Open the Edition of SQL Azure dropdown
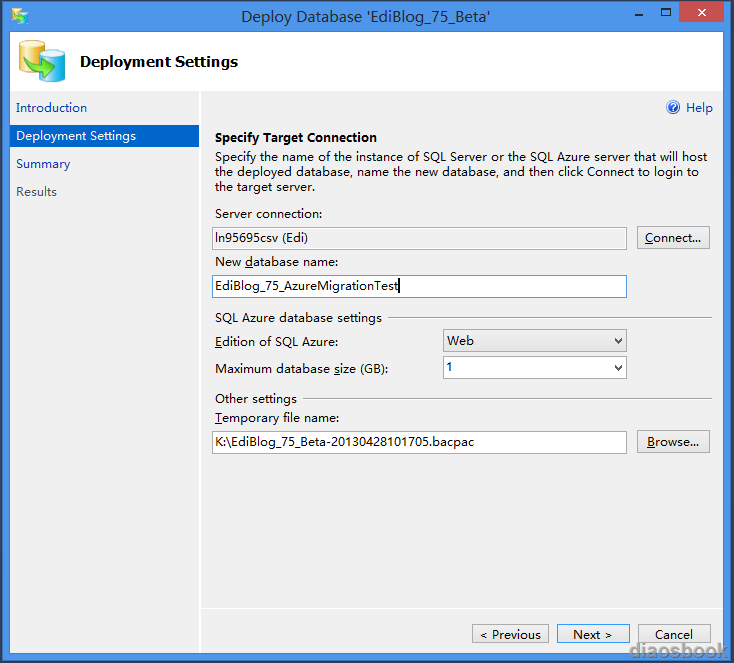This screenshot has width=734, height=663. point(535,341)
